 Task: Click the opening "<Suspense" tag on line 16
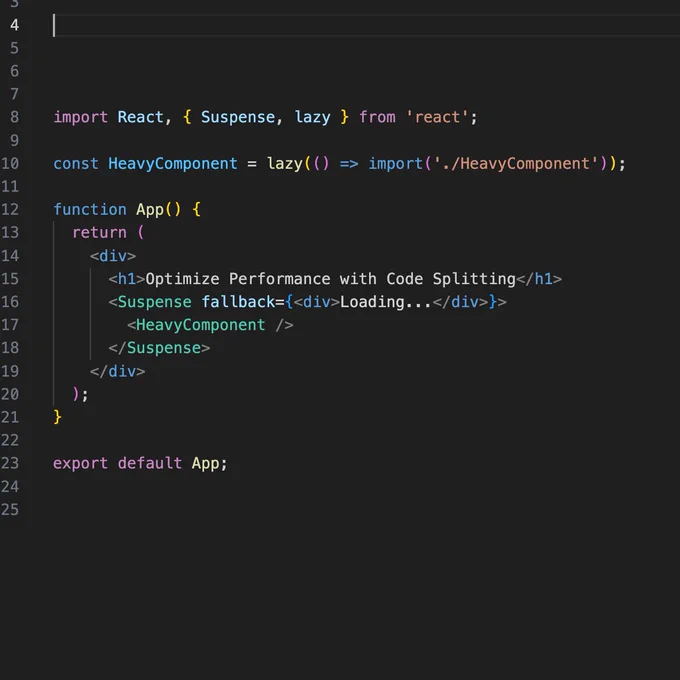[x=150, y=302]
